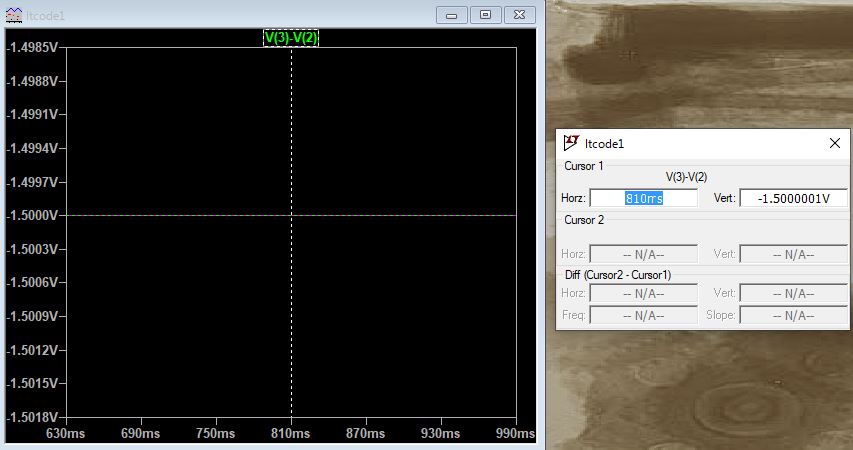Close the ltcode1 cursor dialog
Screen dimensions: 853x450
[x=835, y=143]
